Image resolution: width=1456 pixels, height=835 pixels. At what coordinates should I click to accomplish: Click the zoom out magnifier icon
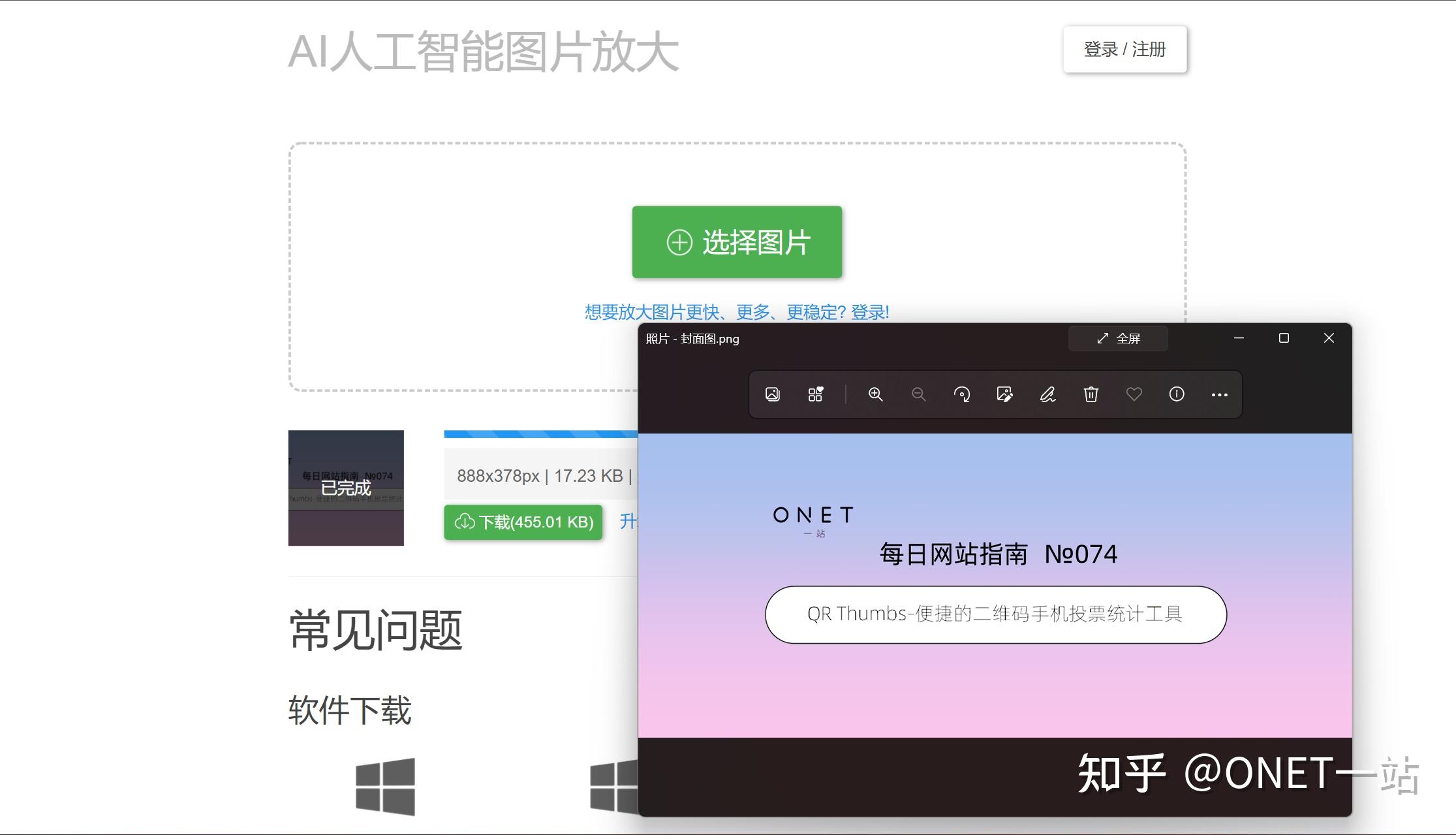tap(918, 394)
